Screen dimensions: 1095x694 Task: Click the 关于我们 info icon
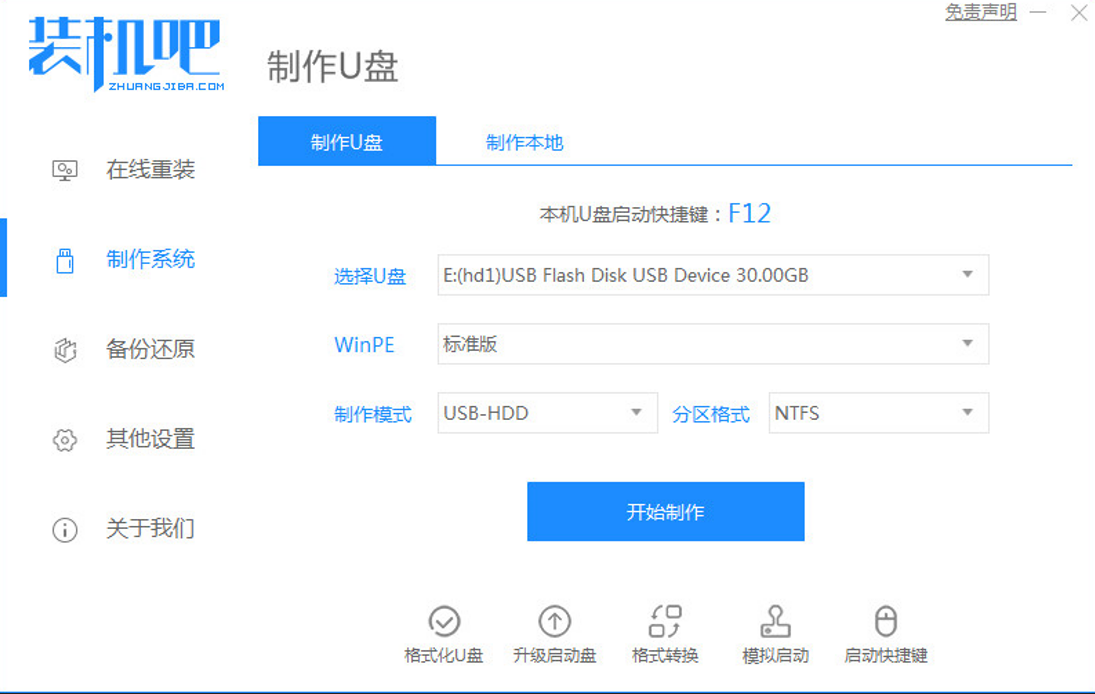coord(65,530)
